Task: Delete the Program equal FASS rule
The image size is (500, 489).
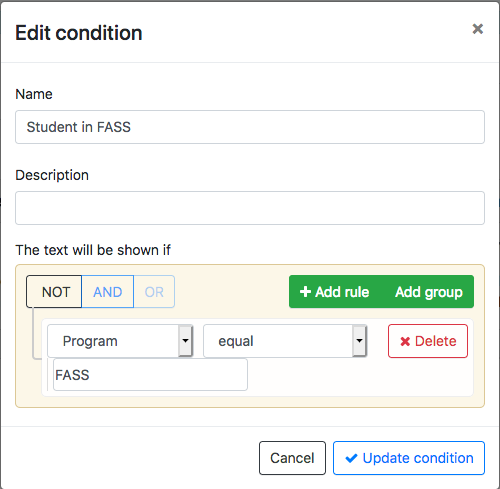Action: (x=428, y=341)
